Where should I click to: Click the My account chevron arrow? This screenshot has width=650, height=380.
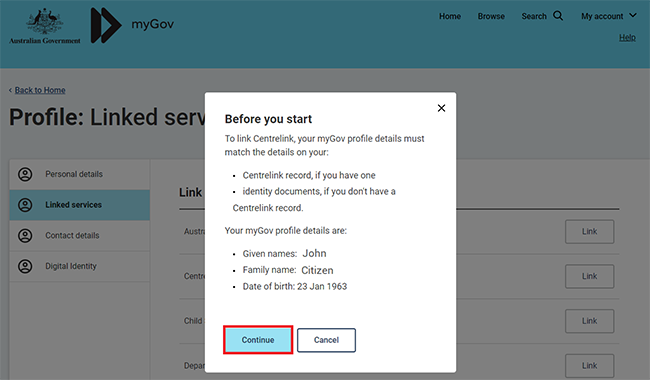pos(633,15)
